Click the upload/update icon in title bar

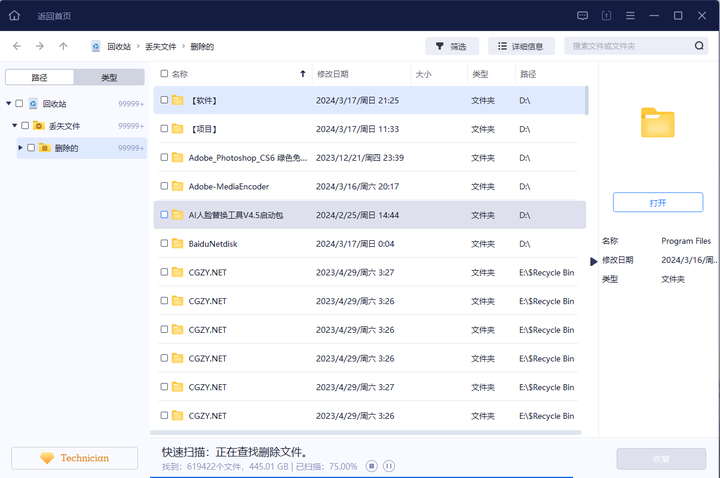coord(606,16)
